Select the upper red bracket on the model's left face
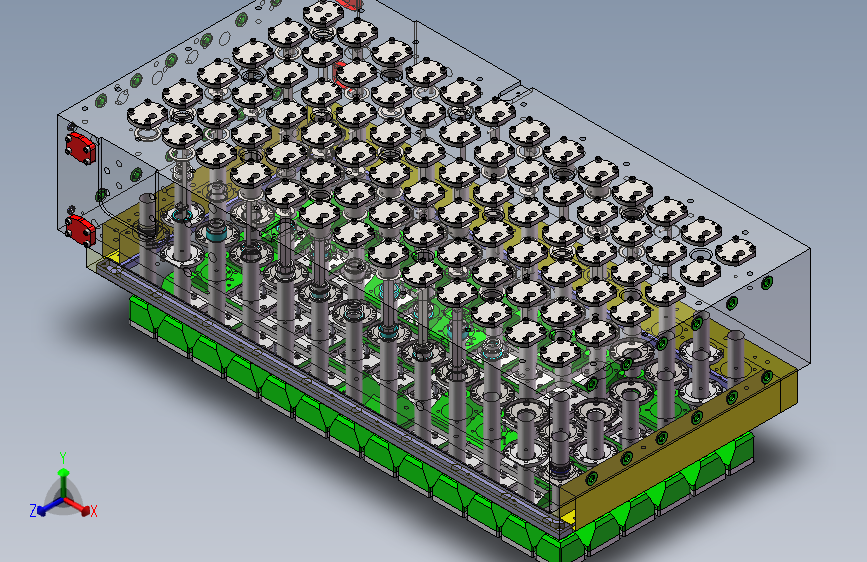Image resolution: width=867 pixels, height=562 pixels. tap(81, 148)
